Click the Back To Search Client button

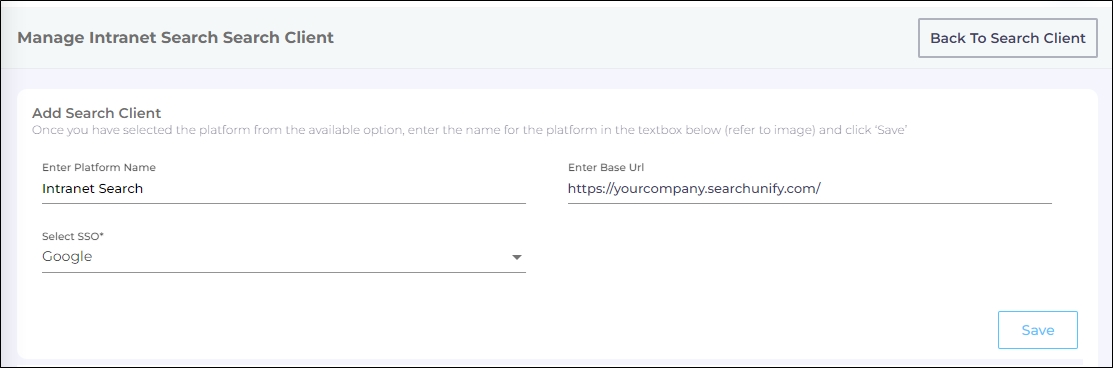coord(1007,38)
